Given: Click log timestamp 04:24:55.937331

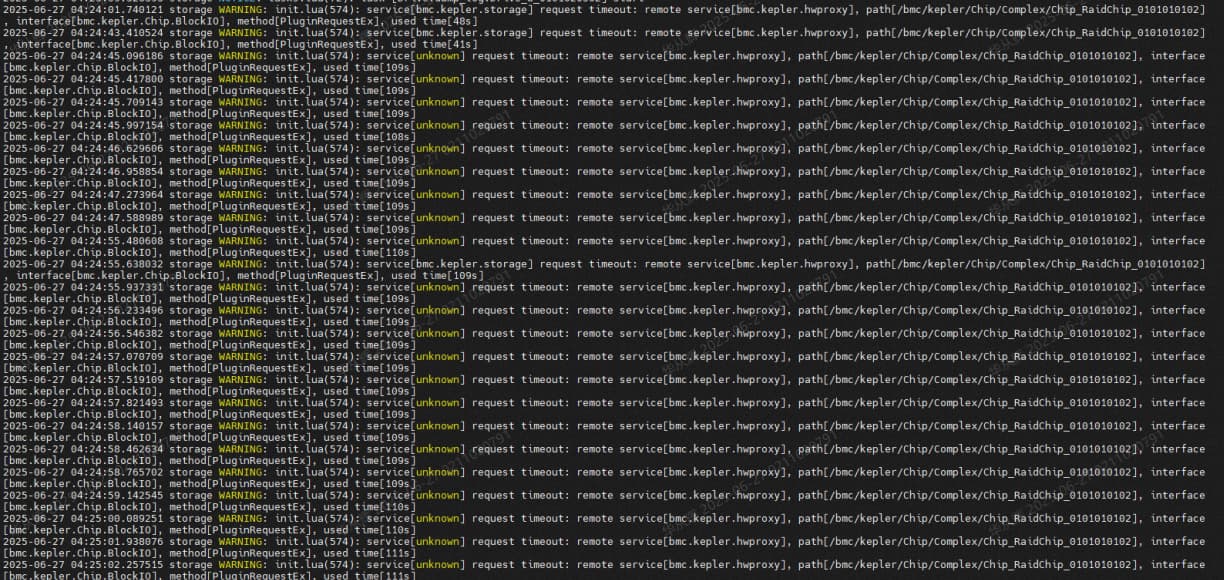Looking at the screenshot, I should tap(116, 287).
